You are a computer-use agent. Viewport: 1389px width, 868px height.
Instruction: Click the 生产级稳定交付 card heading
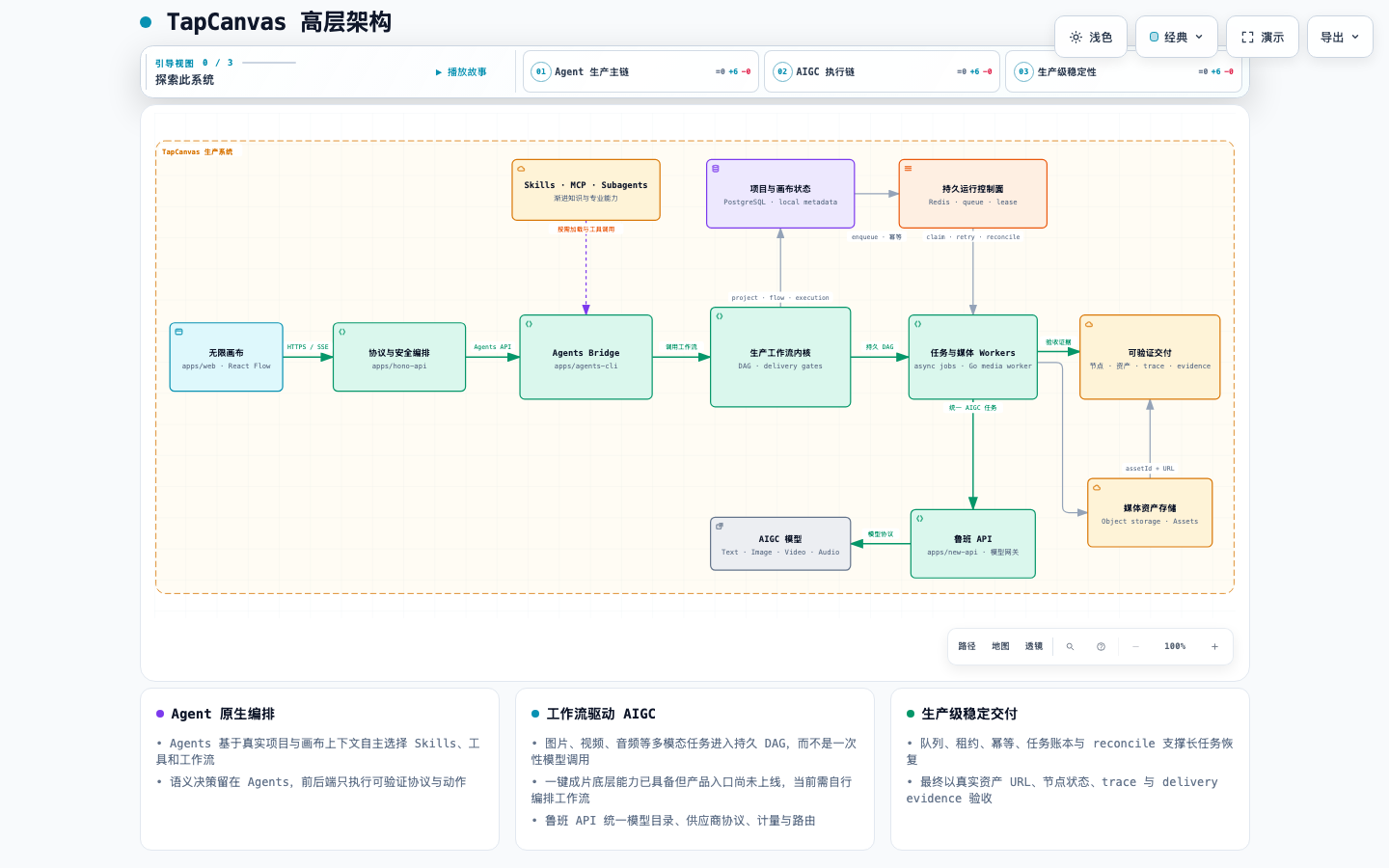coord(969,714)
